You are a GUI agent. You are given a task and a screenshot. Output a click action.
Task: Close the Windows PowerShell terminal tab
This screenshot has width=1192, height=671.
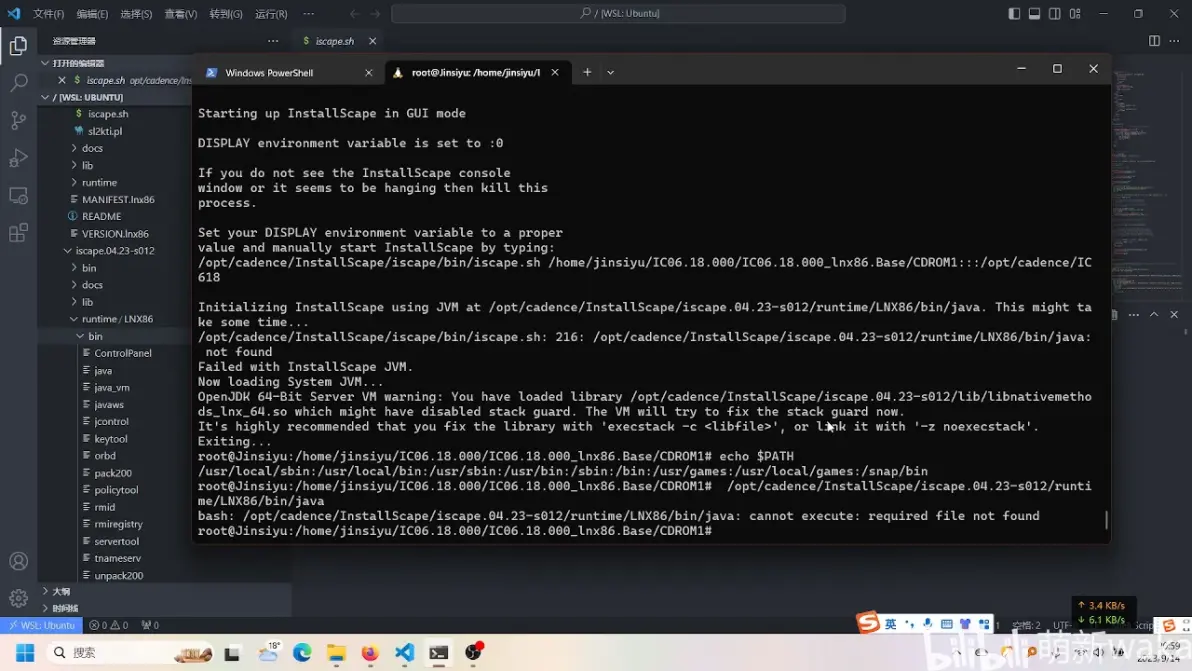coord(369,73)
